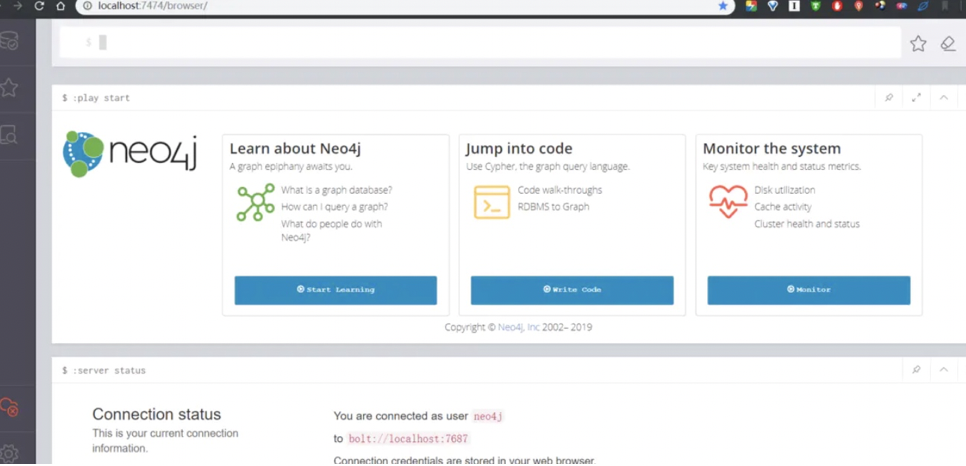The image size is (966, 466).
Task: Open the red cloud sync sidebar icon
Action: pyautogui.click(x=9, y=407)
